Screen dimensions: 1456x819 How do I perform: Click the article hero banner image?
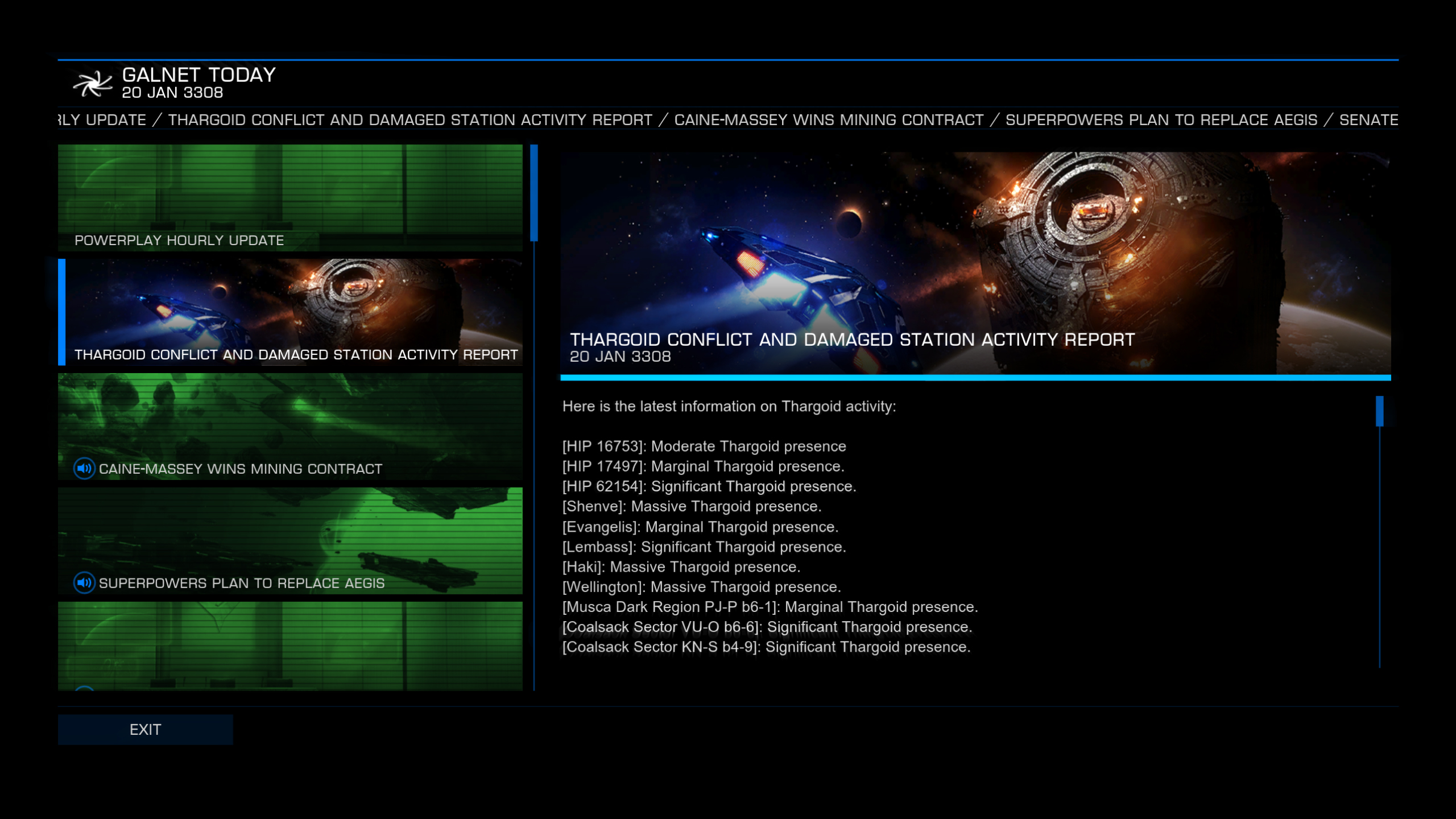[x=975, y=263]
